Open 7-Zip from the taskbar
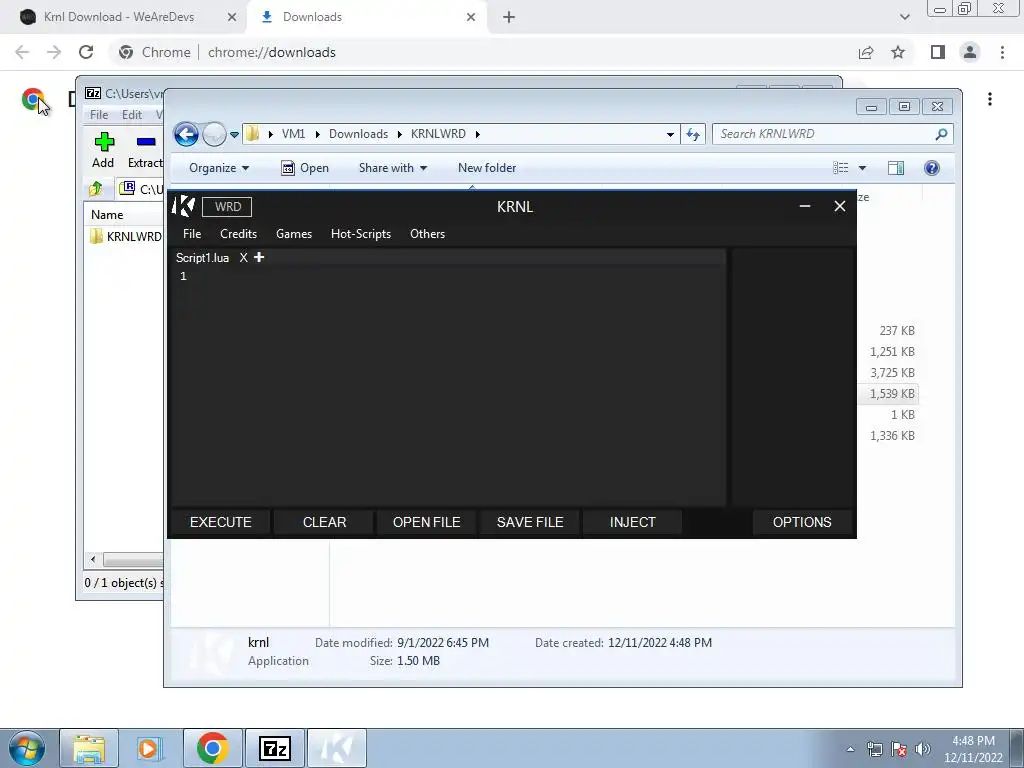Image resolution: width=1024 pixels, height=768 pixels. coord(274,748)
